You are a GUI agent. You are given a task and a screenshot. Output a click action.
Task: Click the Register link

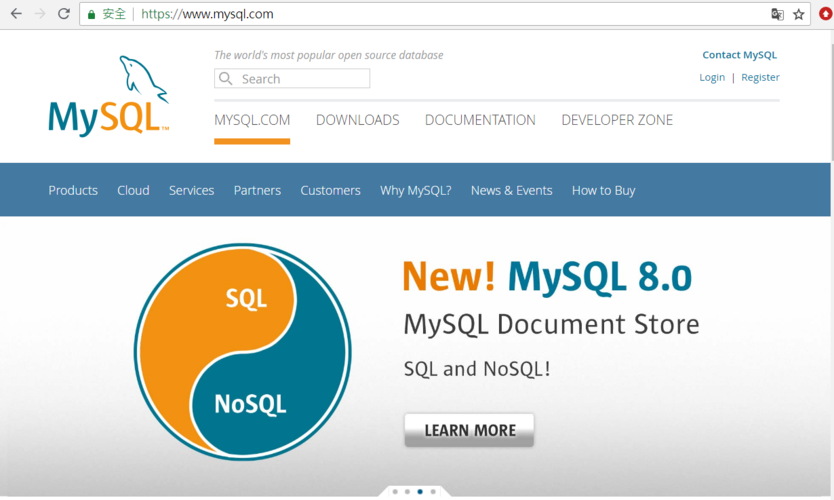coord(760,77)
